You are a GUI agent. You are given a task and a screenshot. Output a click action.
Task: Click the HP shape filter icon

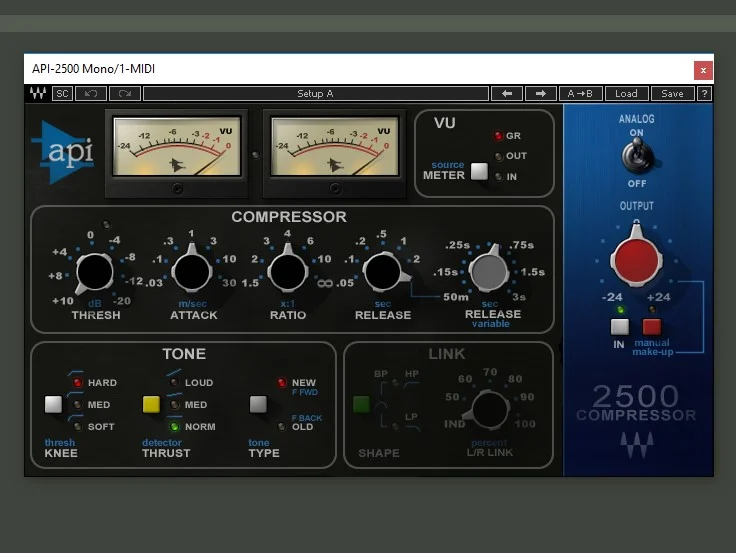pyautogui.click(x=412, y=384)
